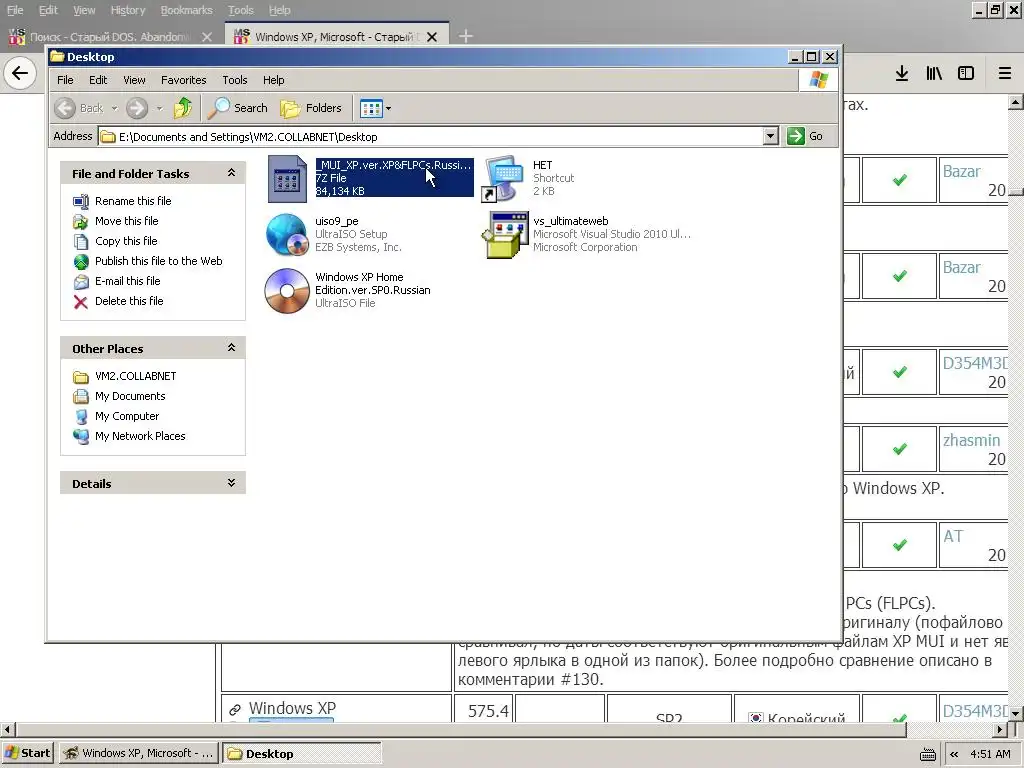Open the Explorer Tools menu
The image size is (1024, 768).
click(234, 80)
